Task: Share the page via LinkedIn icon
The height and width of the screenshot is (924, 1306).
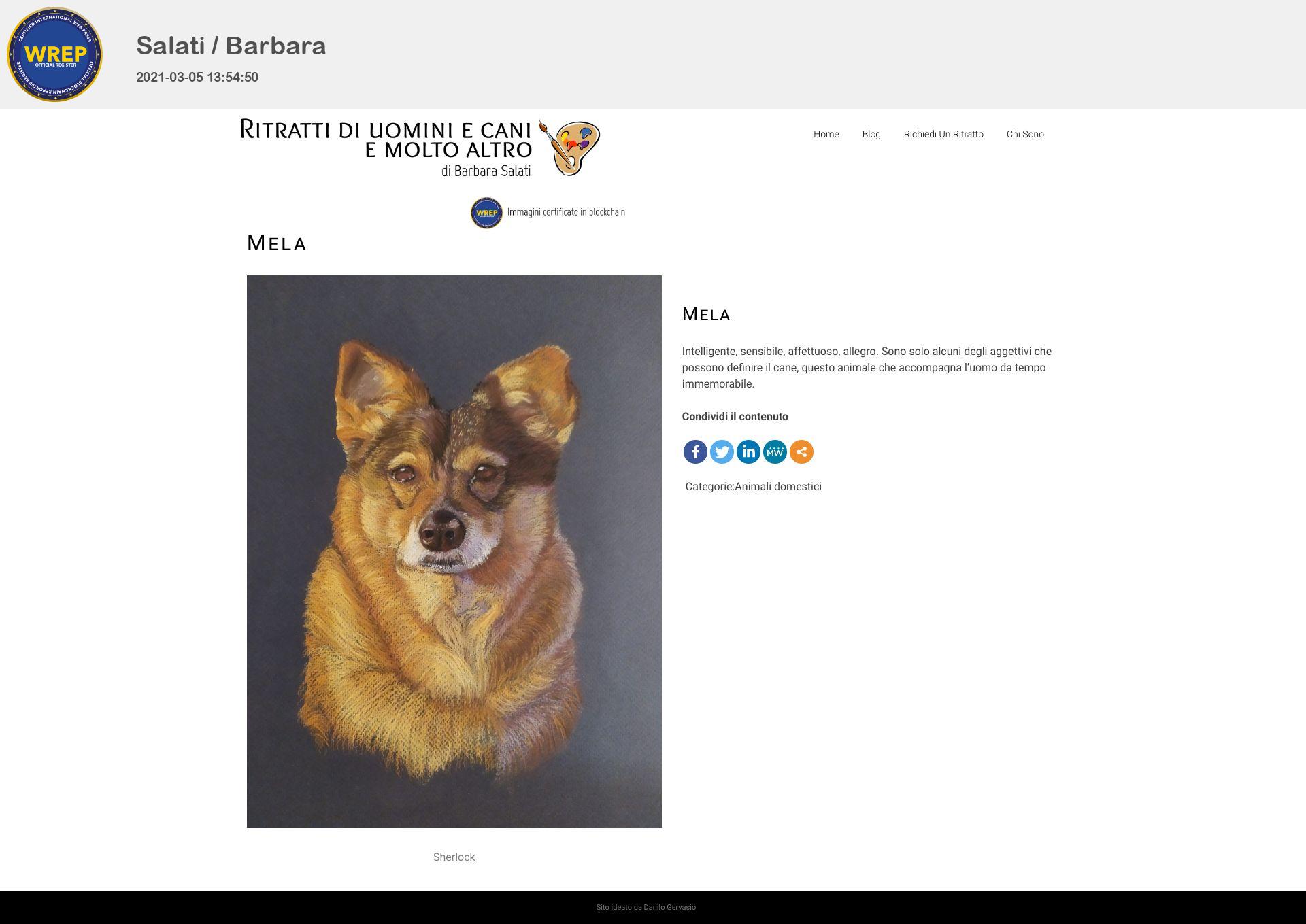Action: pos(748,451)
